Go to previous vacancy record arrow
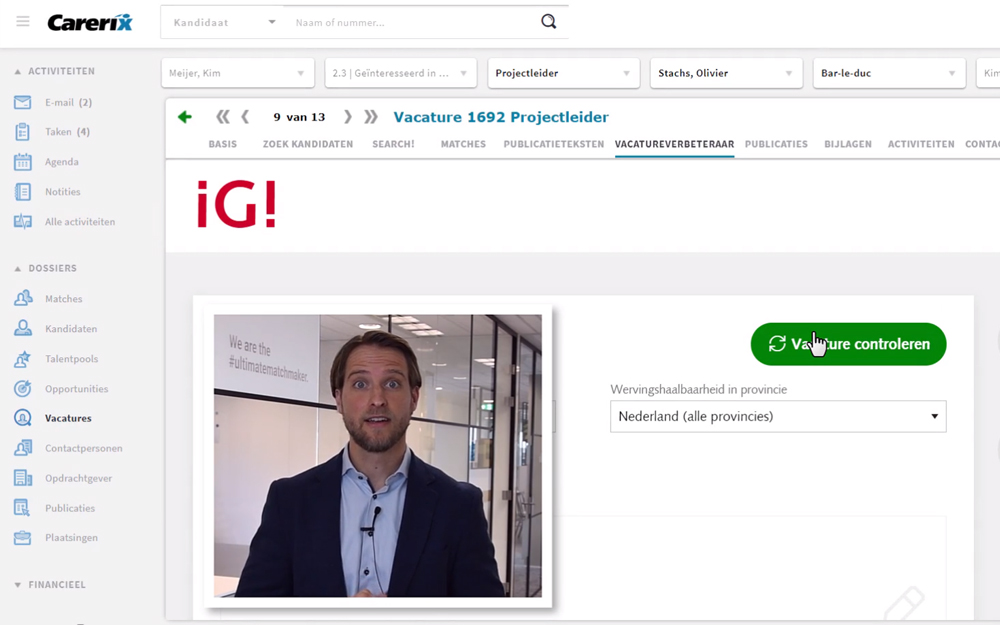The image size is (1000, 625). coord(245,117)
